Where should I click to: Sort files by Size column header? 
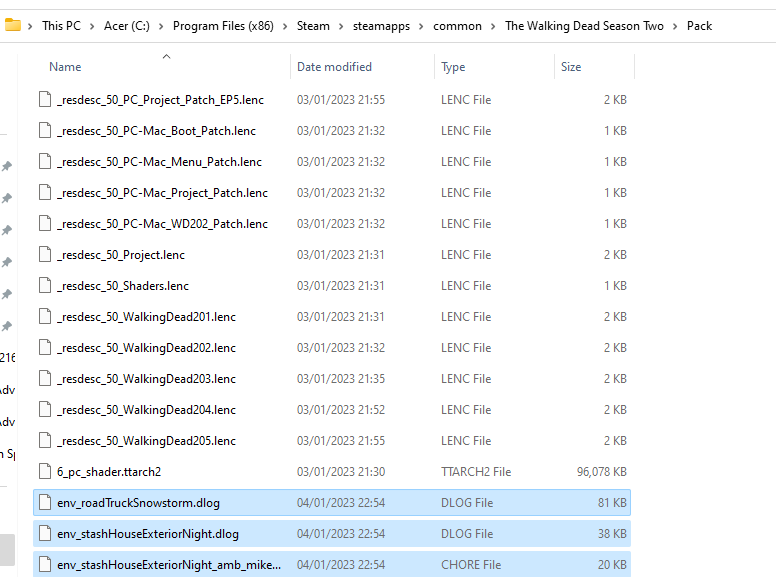(571, 67)
